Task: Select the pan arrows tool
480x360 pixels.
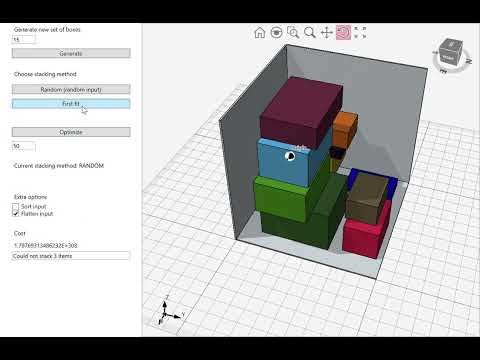Action: 327,33
